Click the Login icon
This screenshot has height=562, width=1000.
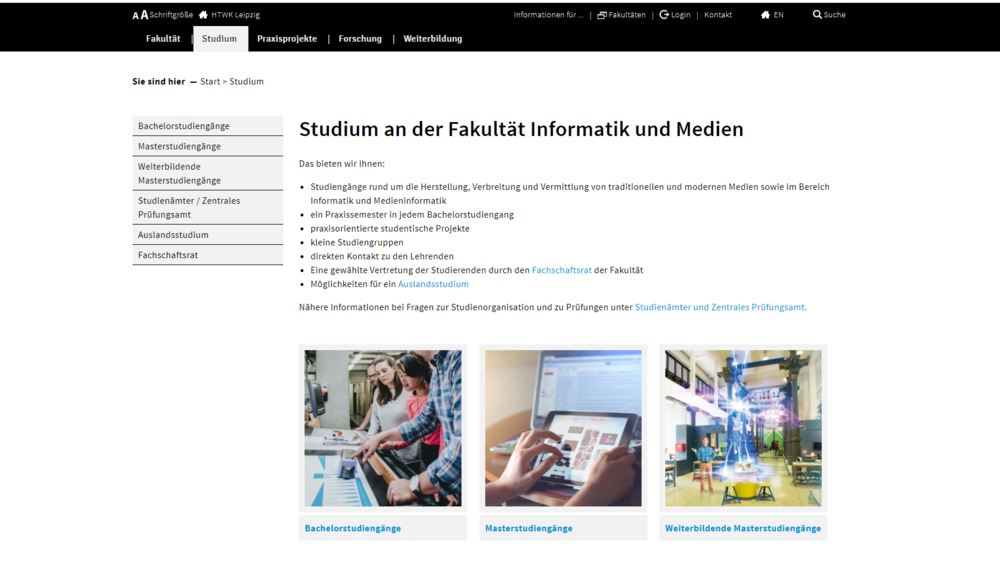pos(664,15)
